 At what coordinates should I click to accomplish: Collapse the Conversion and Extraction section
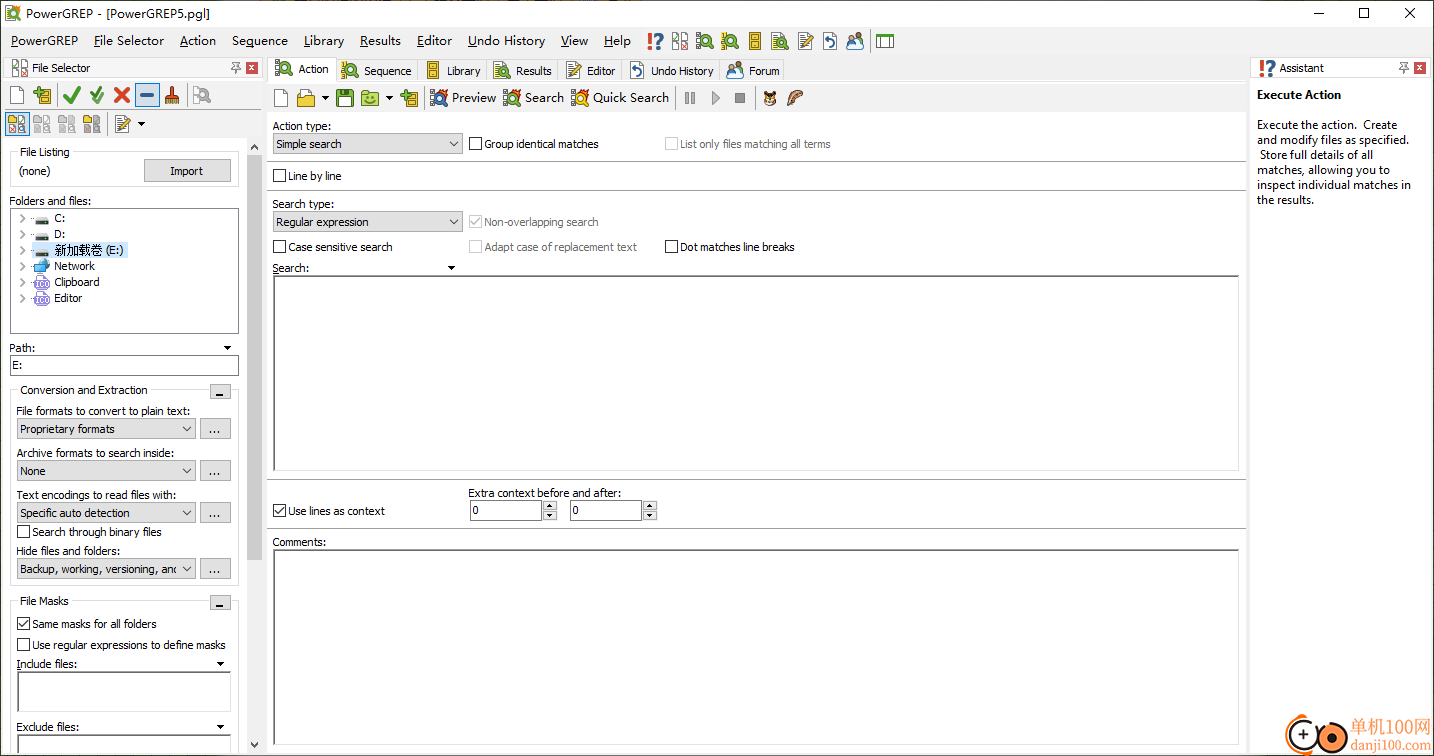click(220, 392)
